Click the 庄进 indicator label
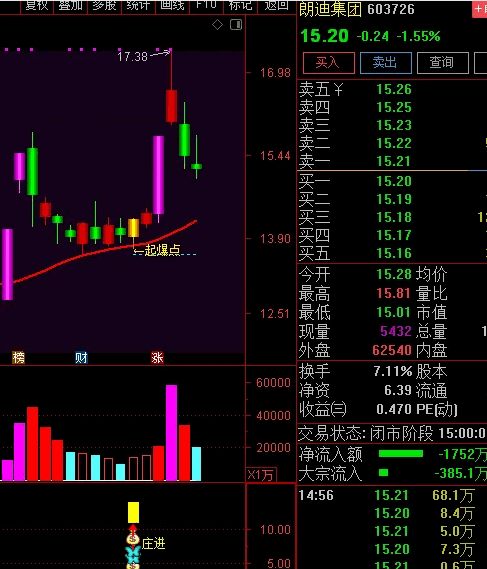Image resolution: width=487 pixels, height=569 pixels. click(x=153, y=543)
